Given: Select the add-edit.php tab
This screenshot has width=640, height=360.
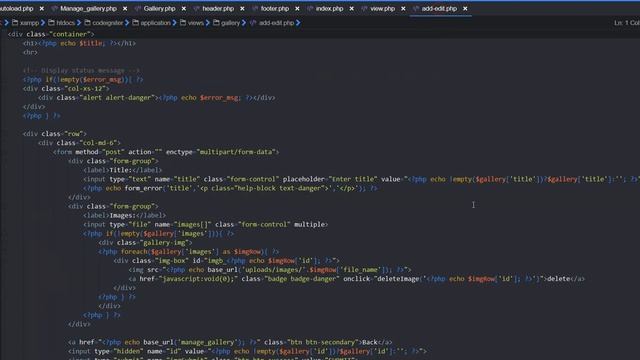Looking at the screenshot, I should [x=439, y=9].
